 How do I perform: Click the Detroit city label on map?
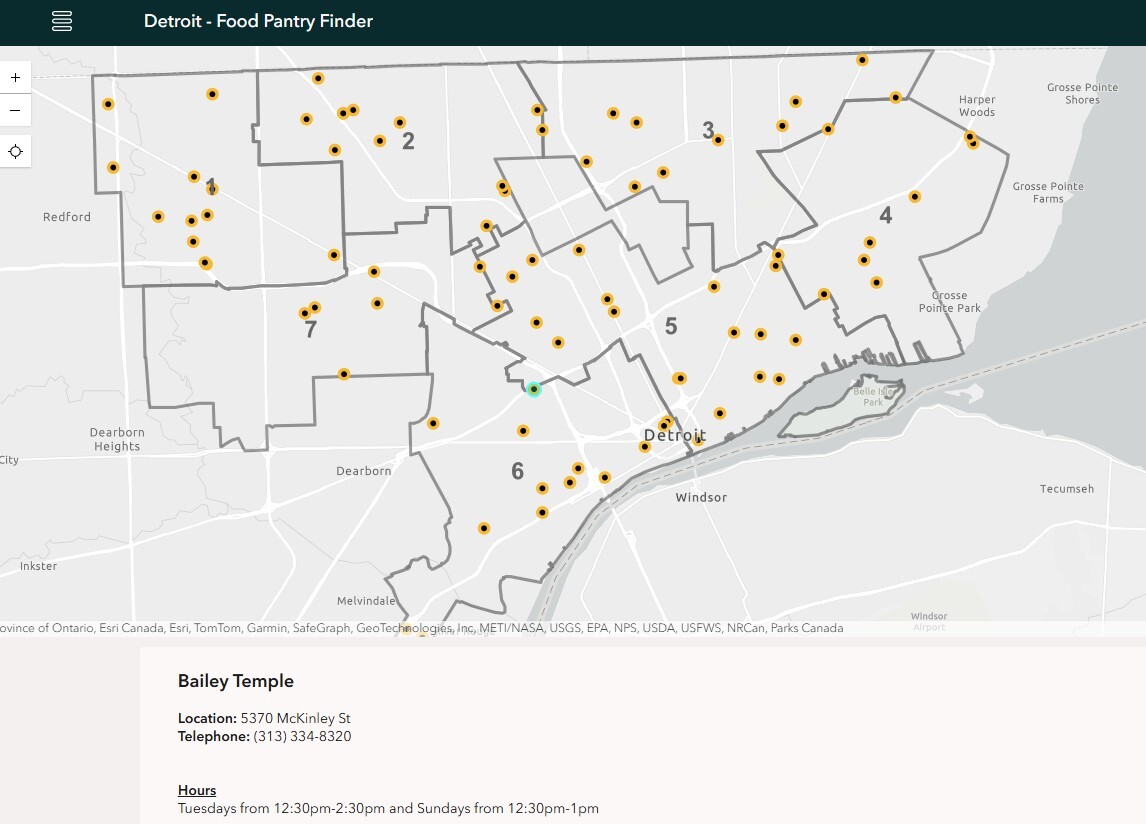click(x=675, y=435)
